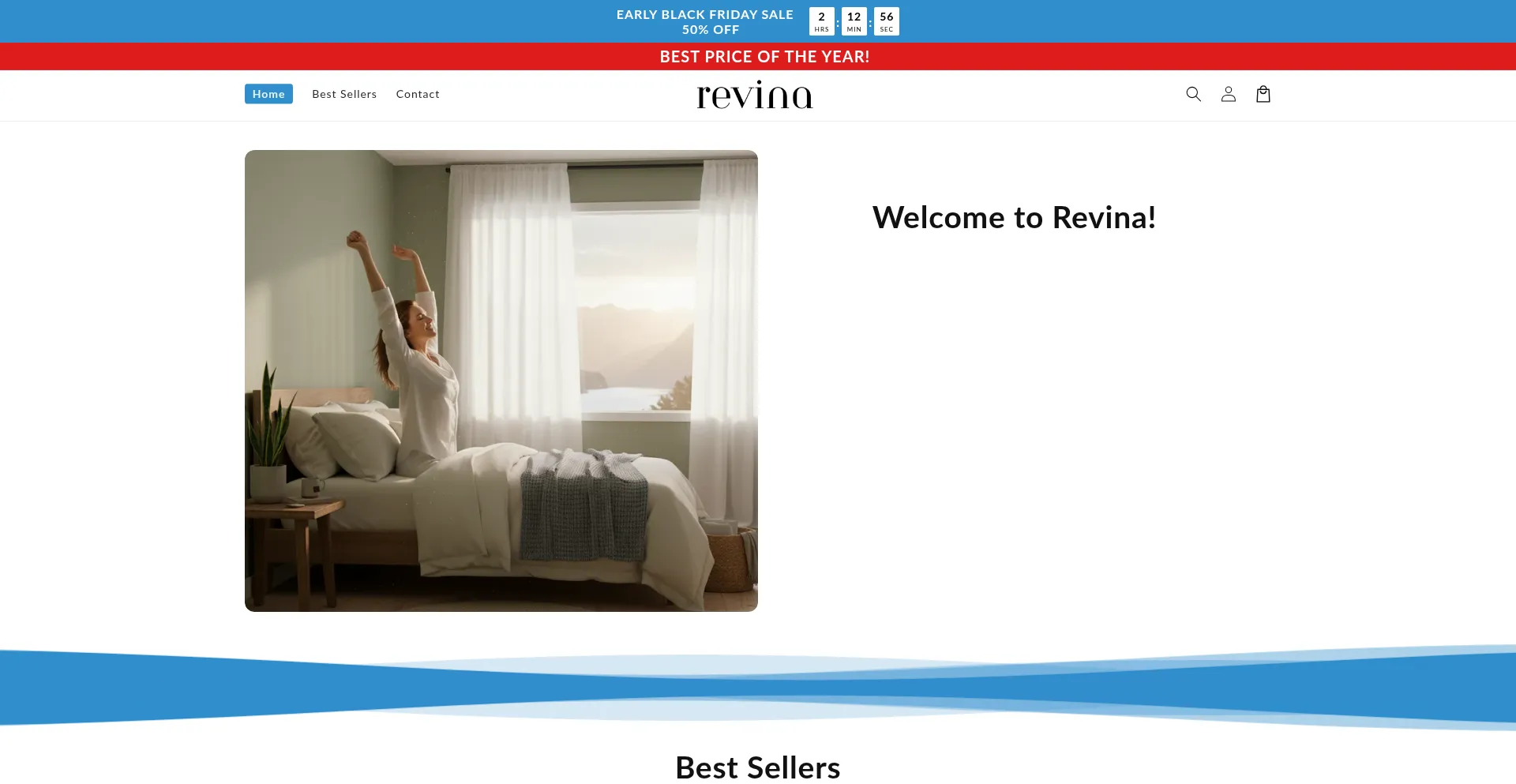
Task: Click the countdown seconds box
Action: (886, 21)
